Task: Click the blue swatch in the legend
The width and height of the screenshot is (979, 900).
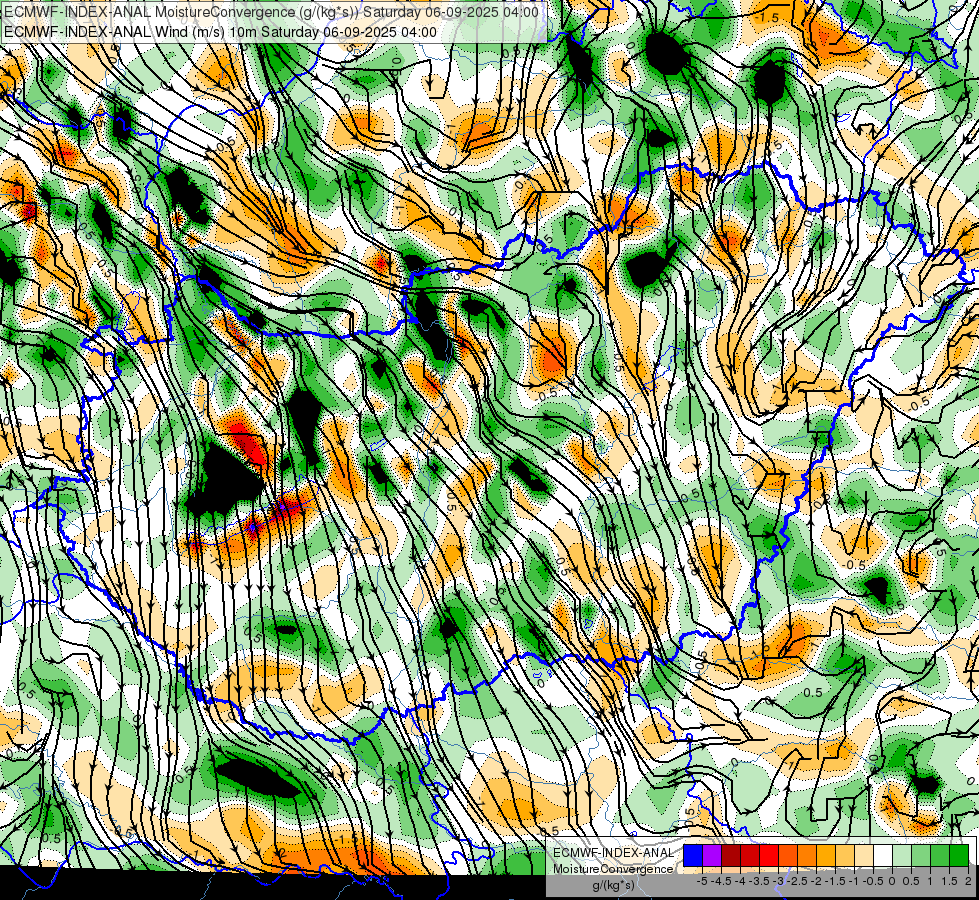Action: [x=693, y=855]
